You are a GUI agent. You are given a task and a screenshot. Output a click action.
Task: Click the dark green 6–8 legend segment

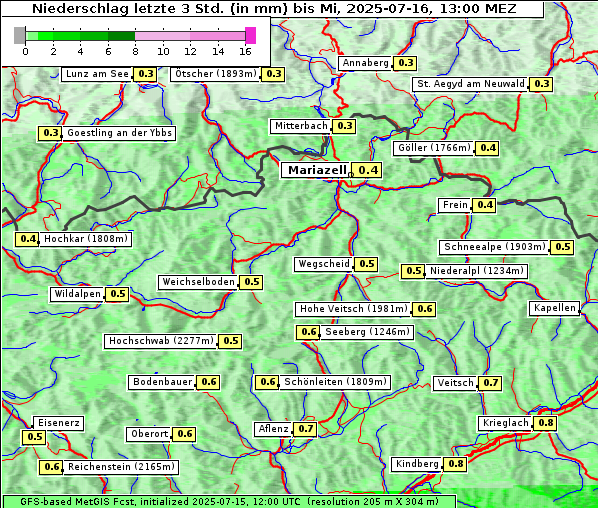coord(122,36)
